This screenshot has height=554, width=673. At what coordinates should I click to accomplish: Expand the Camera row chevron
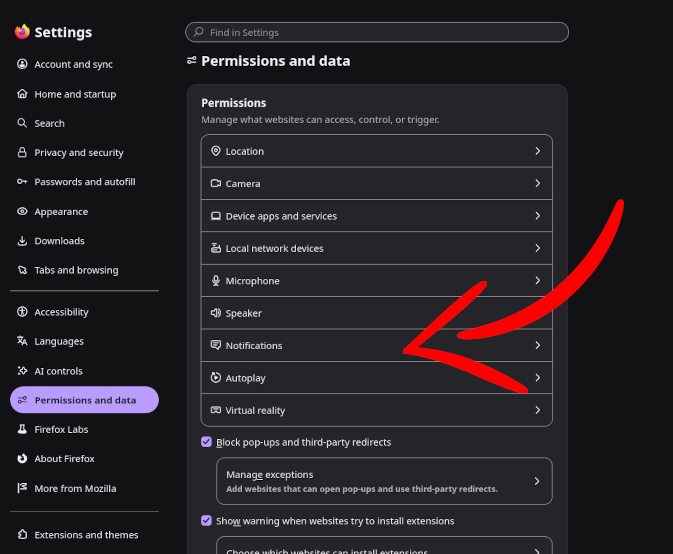click(537, 184)
